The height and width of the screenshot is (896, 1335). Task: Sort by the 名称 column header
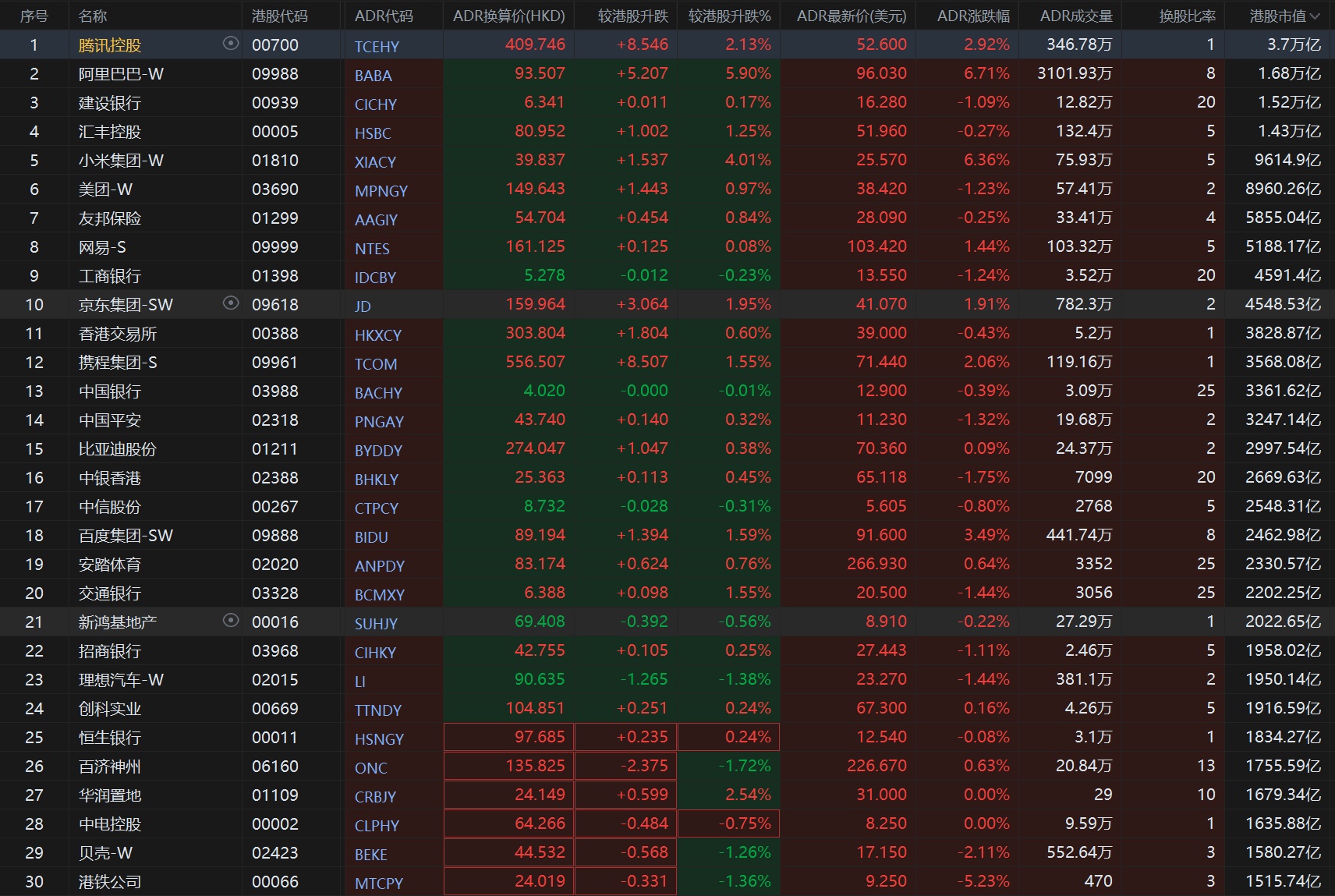[93, 16]
